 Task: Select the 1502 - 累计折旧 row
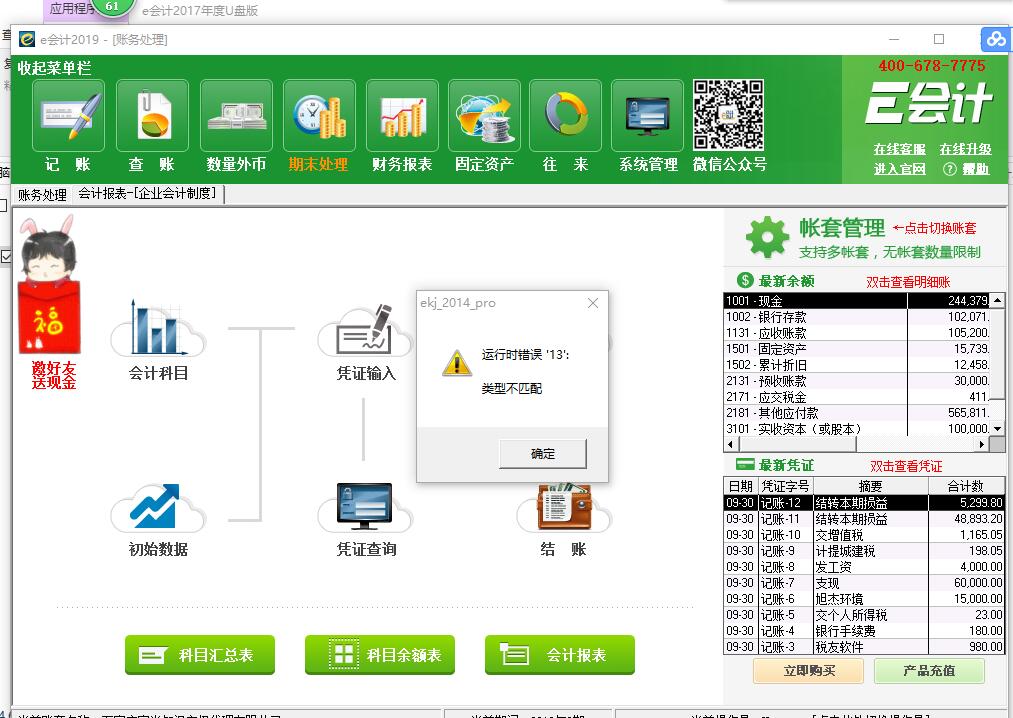pyautogui.click(x=857, y=364)
